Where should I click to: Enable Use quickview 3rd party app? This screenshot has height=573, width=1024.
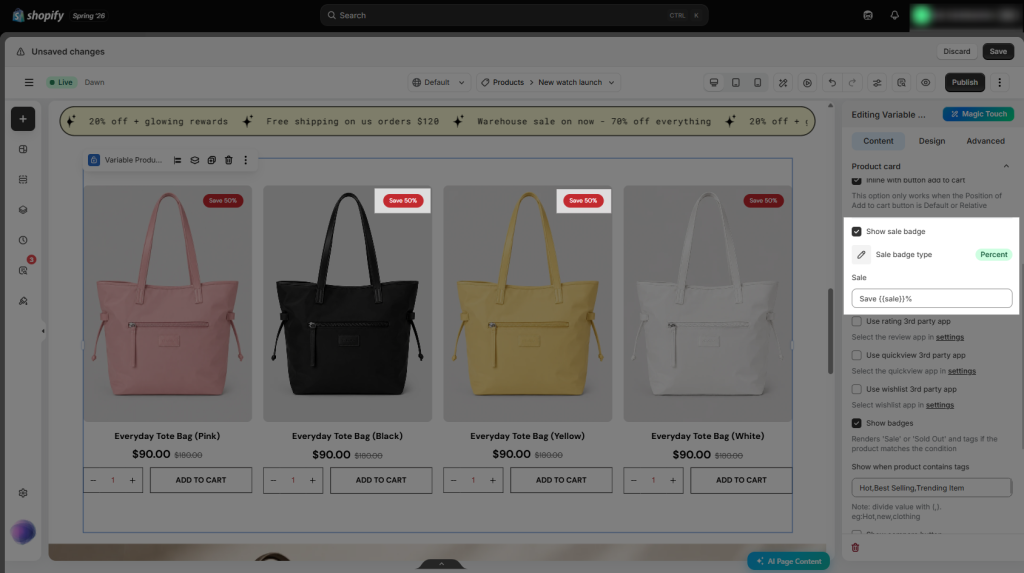857,355
